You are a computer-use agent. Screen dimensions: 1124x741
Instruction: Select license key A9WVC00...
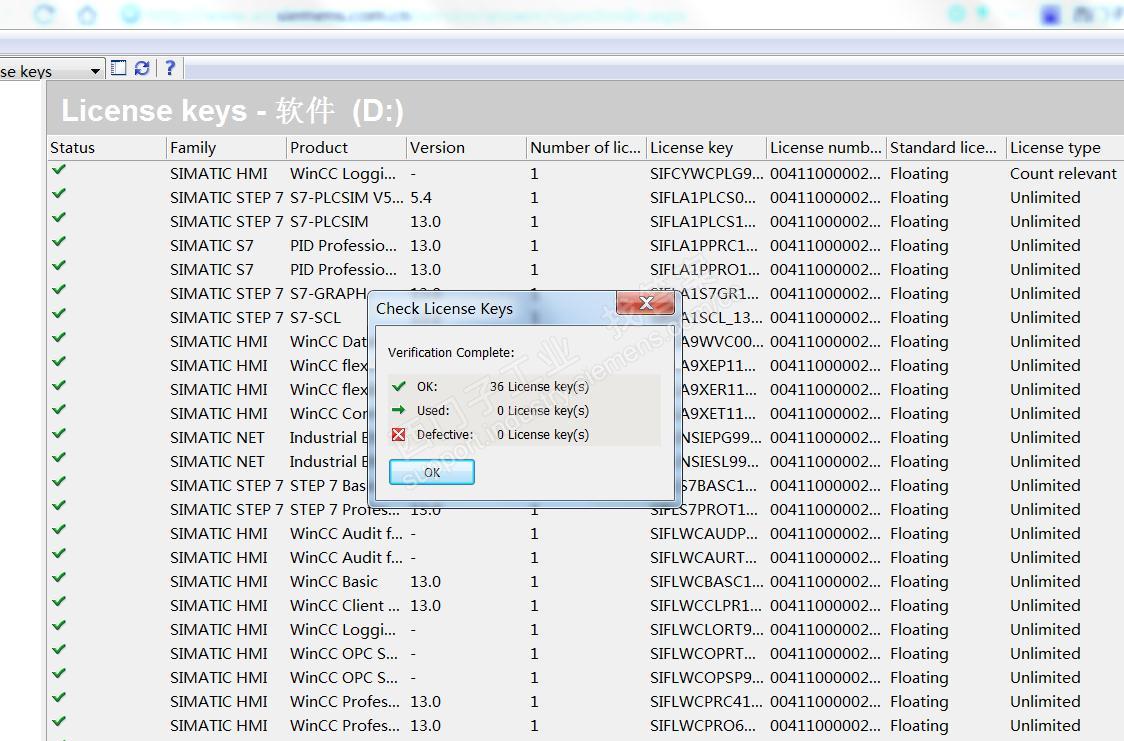tap(723, 342)
